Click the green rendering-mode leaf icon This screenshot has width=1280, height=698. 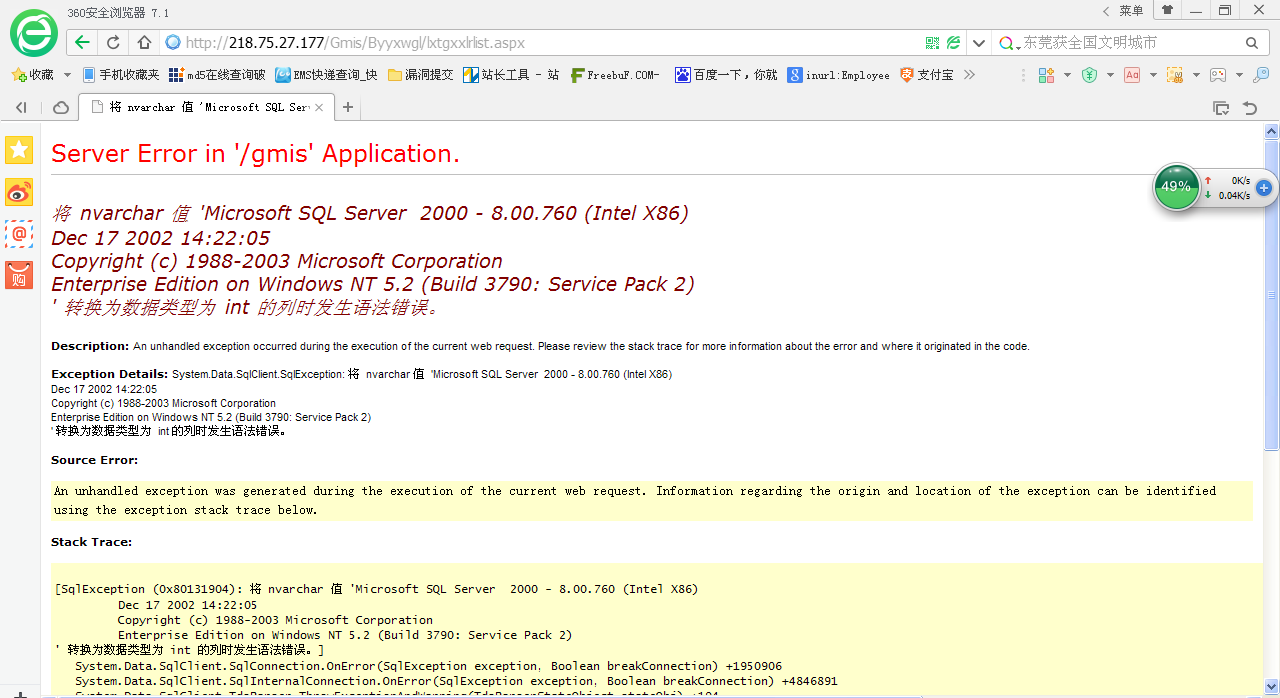coord(954,43)
